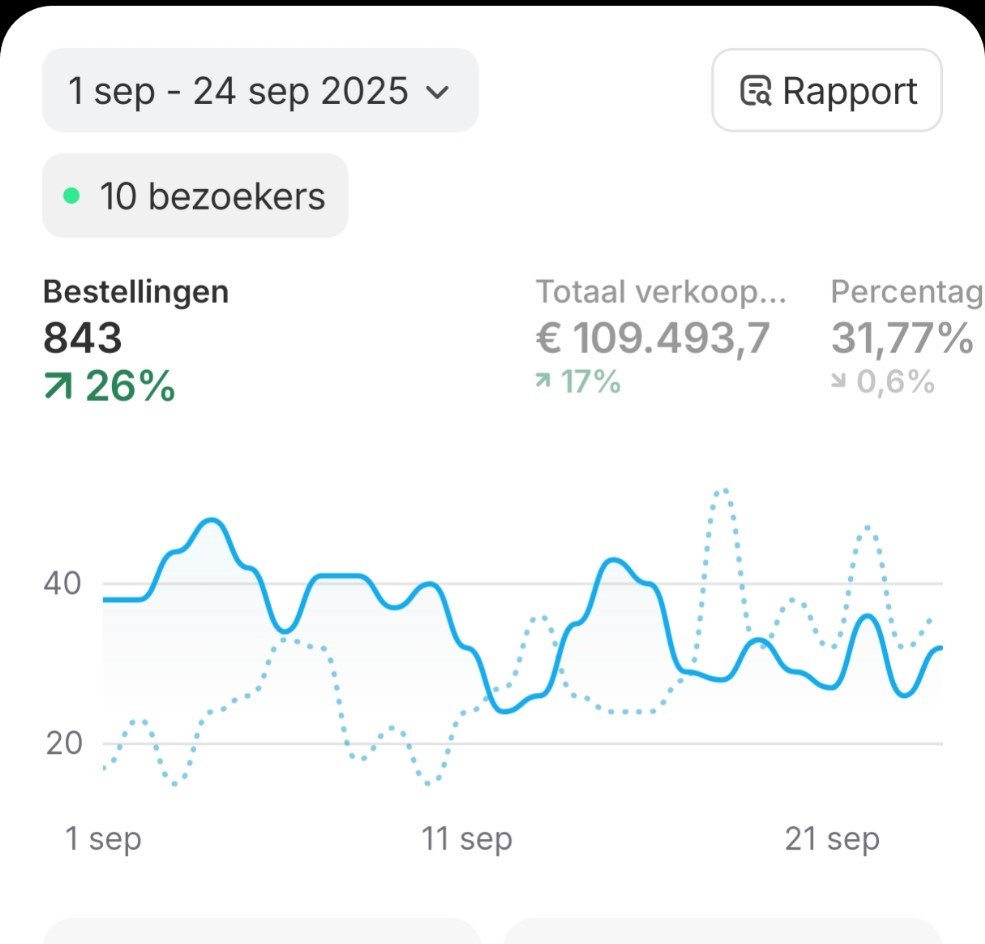Open the date range dropdown
Screen dimensions: 985x944
tap(258, 91)
